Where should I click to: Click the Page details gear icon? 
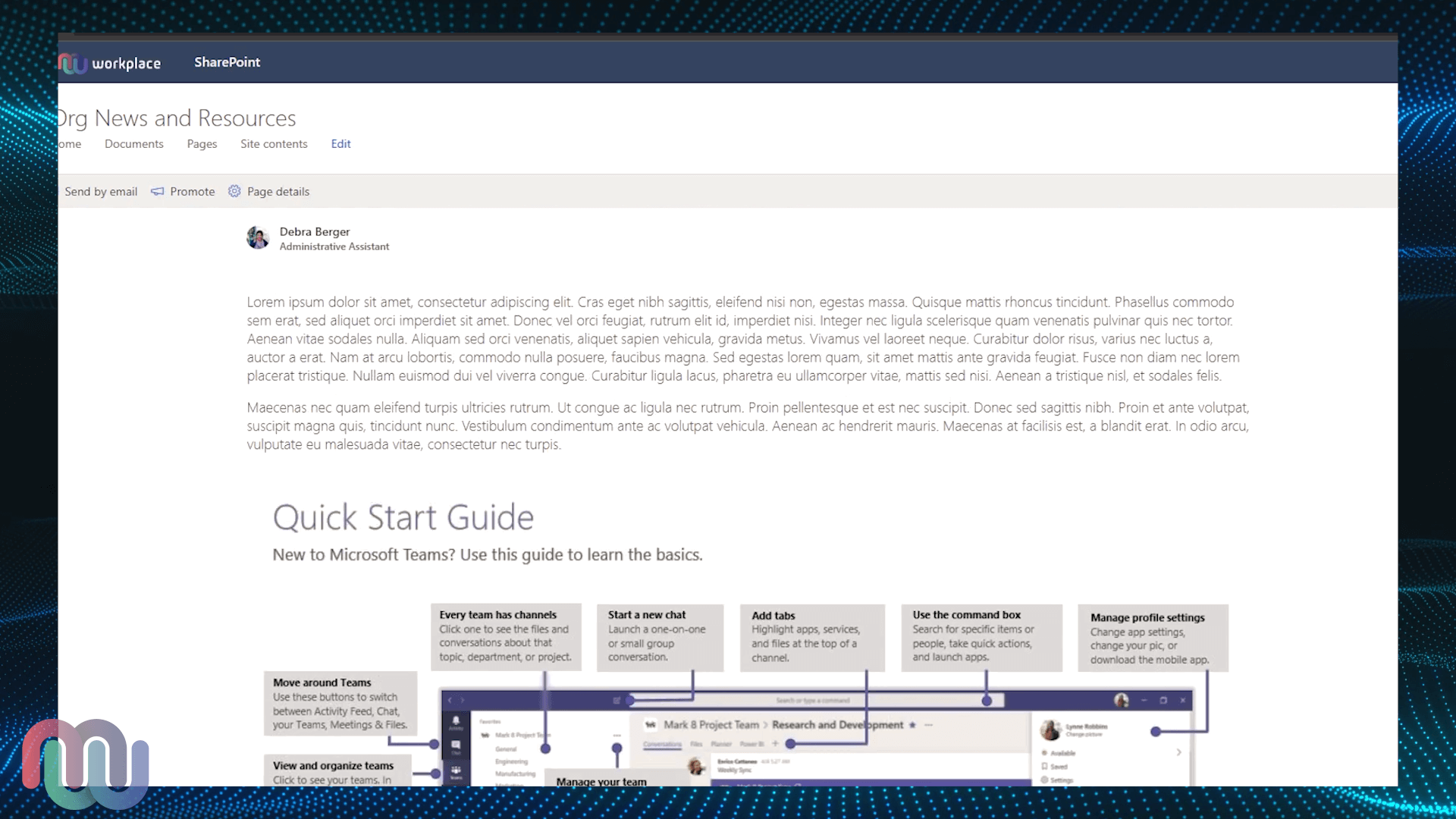pos(234,191)
